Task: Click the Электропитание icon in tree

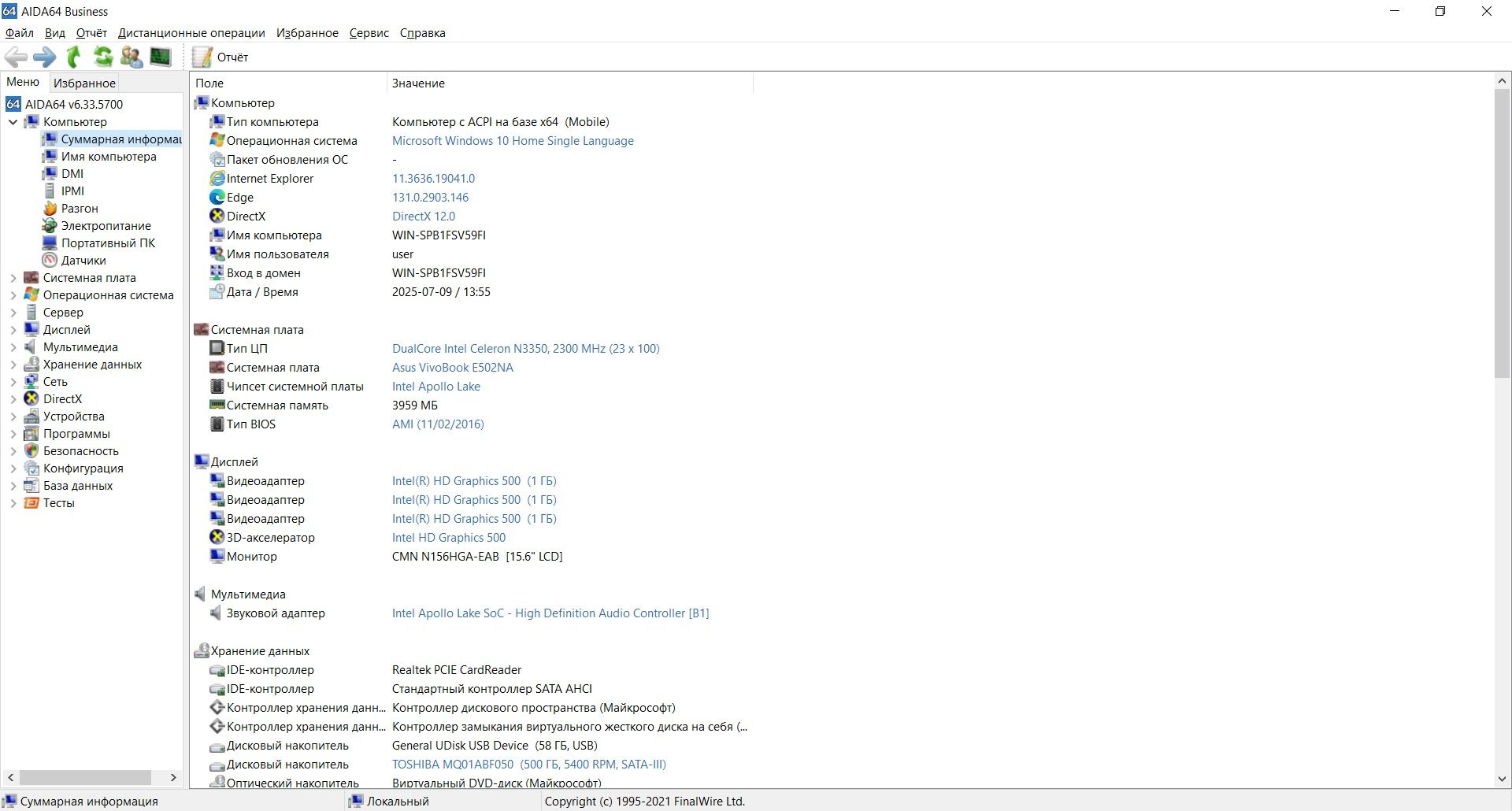Action: coord(50,226)
